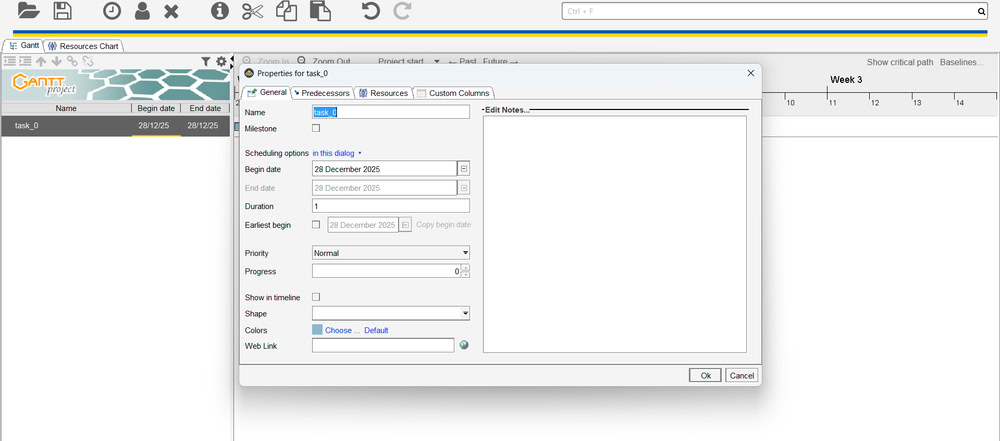Unindent task in the task toolbar

[x=9, y=61]
